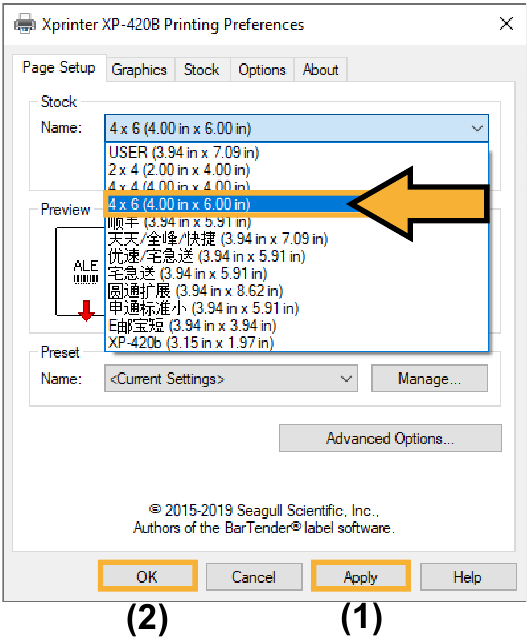Click the red feed direction arrow in preview
528x637 pixels.
click(86, 311)
